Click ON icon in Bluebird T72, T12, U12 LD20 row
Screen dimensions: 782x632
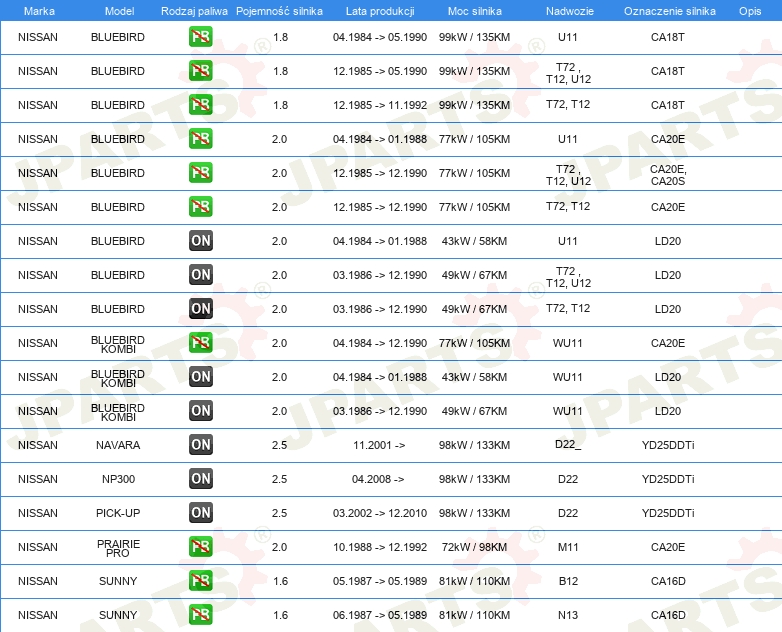[200, 274]
